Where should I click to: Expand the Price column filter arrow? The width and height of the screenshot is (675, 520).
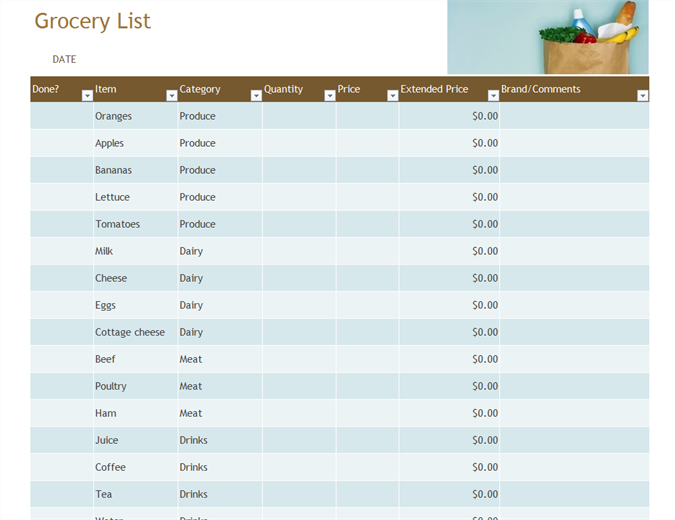pos(392,96)
